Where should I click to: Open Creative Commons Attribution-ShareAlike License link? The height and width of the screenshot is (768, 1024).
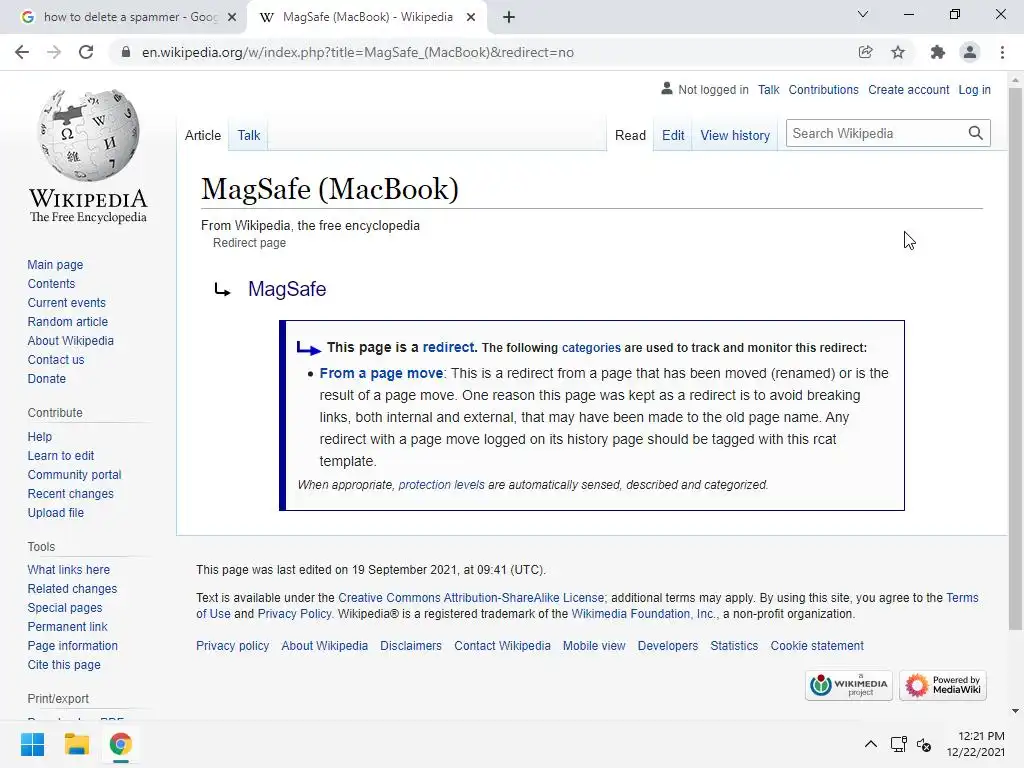(x=471, y=598)
